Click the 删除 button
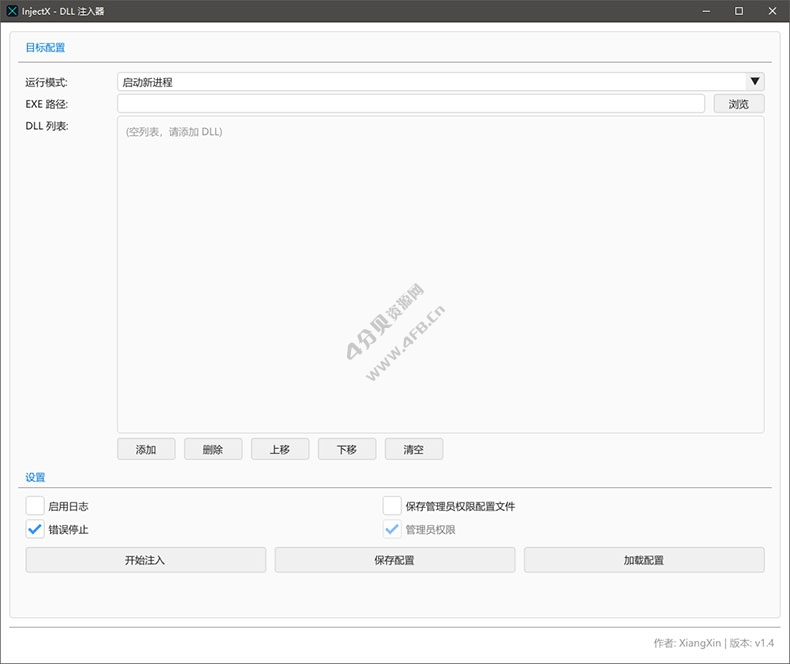 click(213, 449)
